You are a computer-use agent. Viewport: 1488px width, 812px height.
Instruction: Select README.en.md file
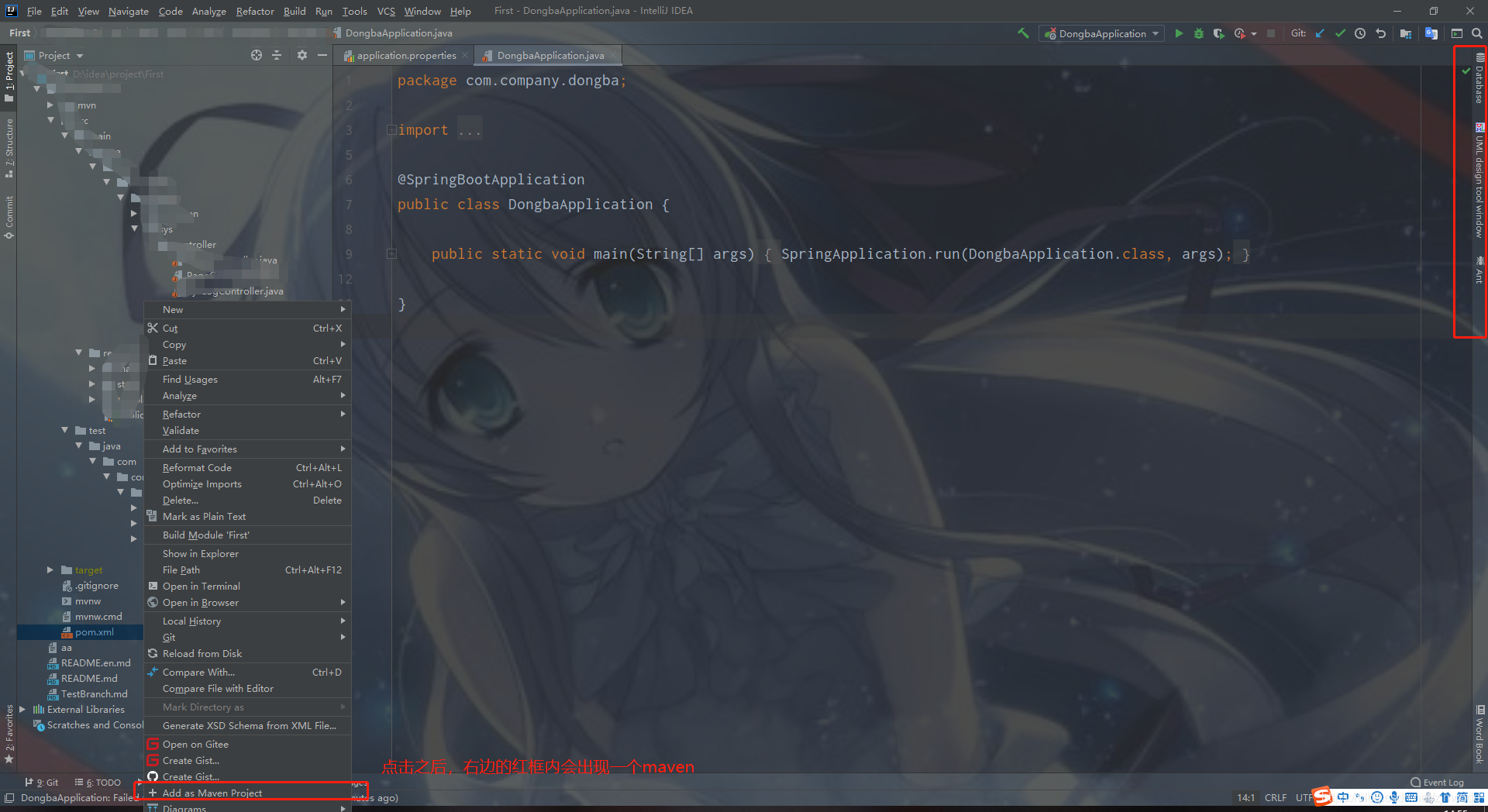[x=96, y=662]
